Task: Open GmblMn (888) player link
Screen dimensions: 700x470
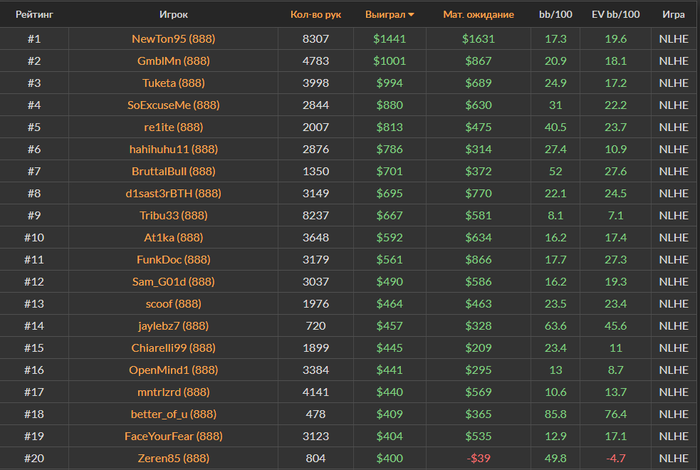Action: tap(173, 61)
